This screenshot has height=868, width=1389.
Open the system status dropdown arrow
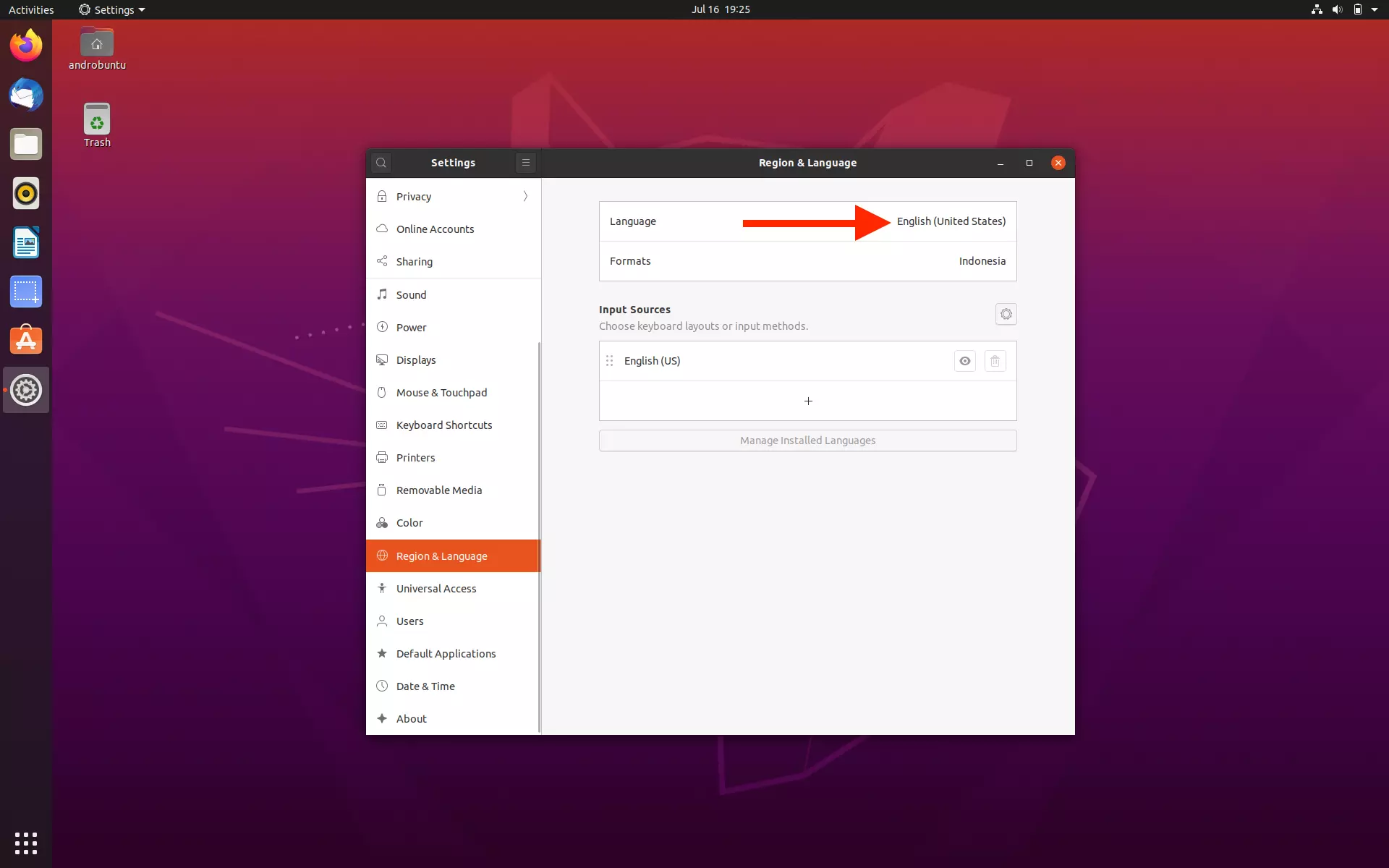coord(1374,9)
